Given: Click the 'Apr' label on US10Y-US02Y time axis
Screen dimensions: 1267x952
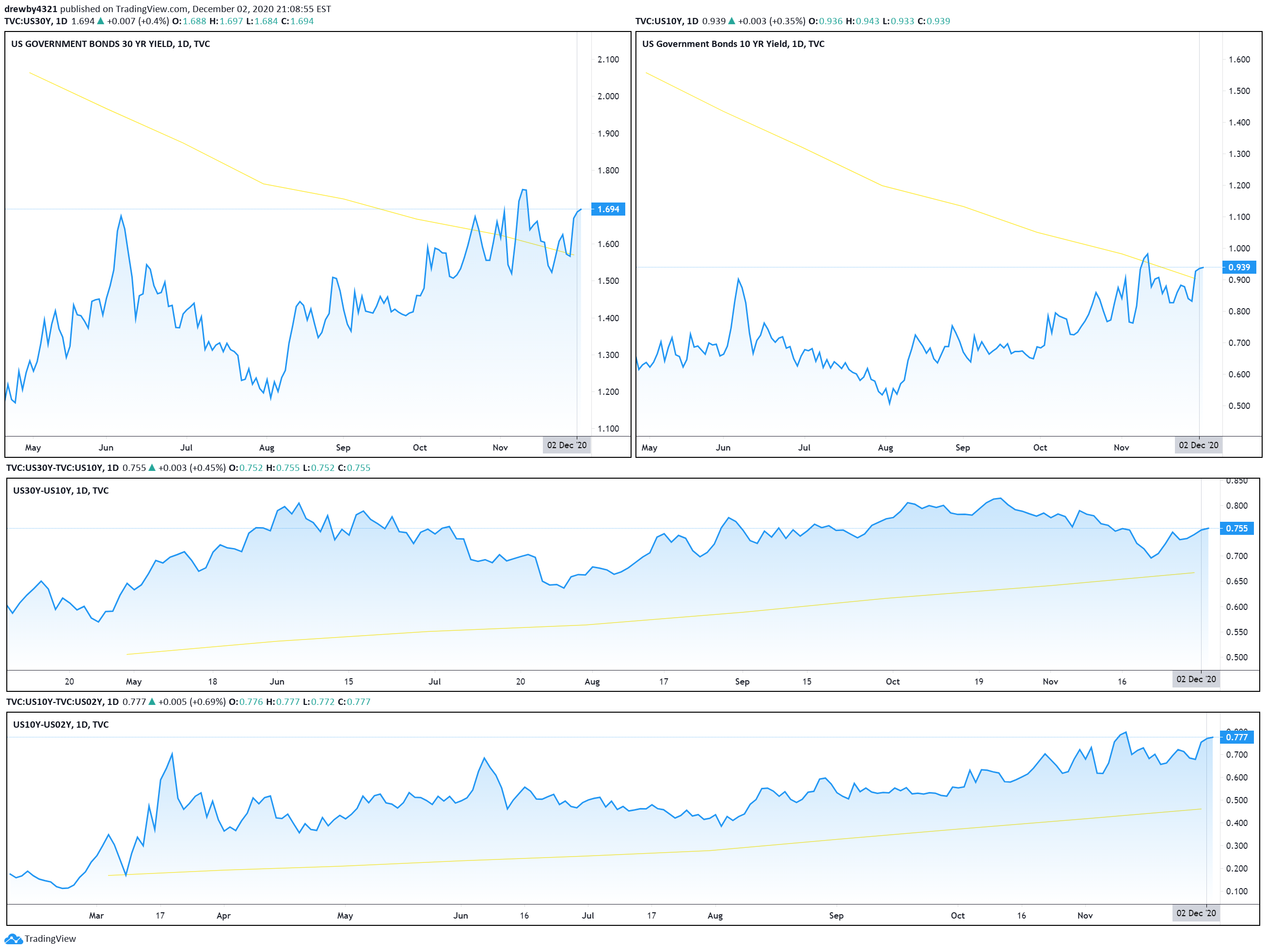Looking at the screenshot, I should 223,916.
